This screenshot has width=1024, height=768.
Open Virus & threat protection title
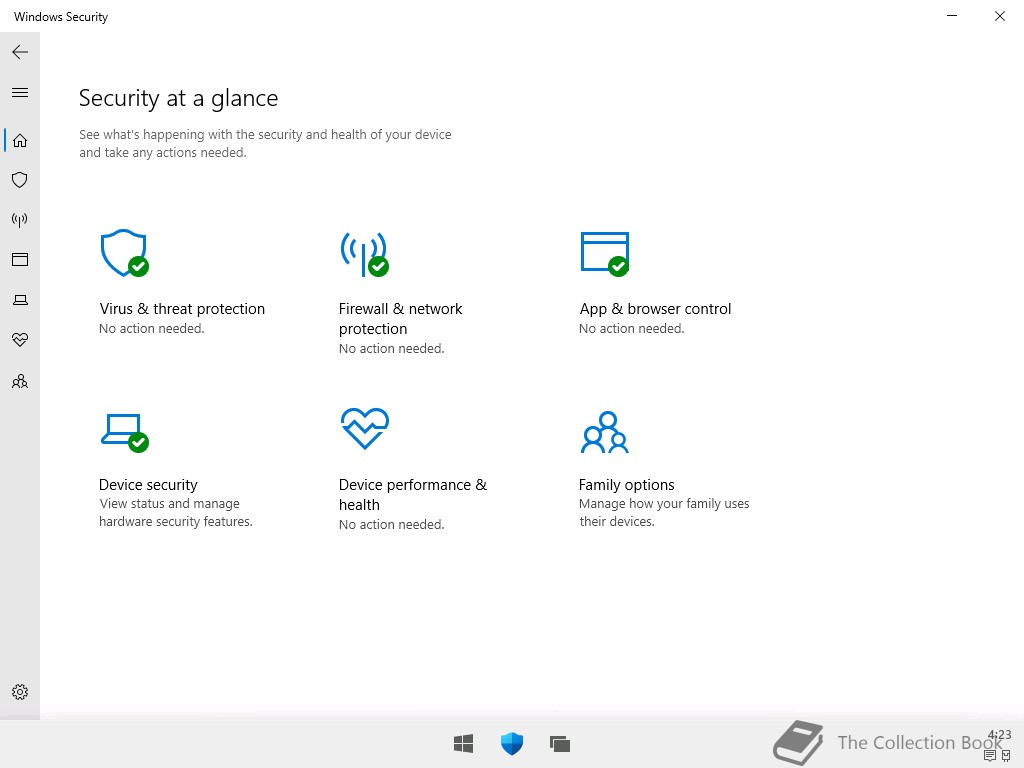point(182,309)
